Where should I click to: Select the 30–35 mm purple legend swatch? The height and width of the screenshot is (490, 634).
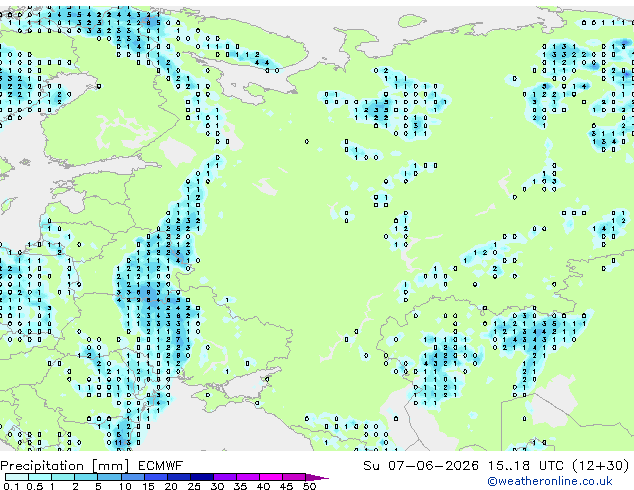tap(224, 477)
